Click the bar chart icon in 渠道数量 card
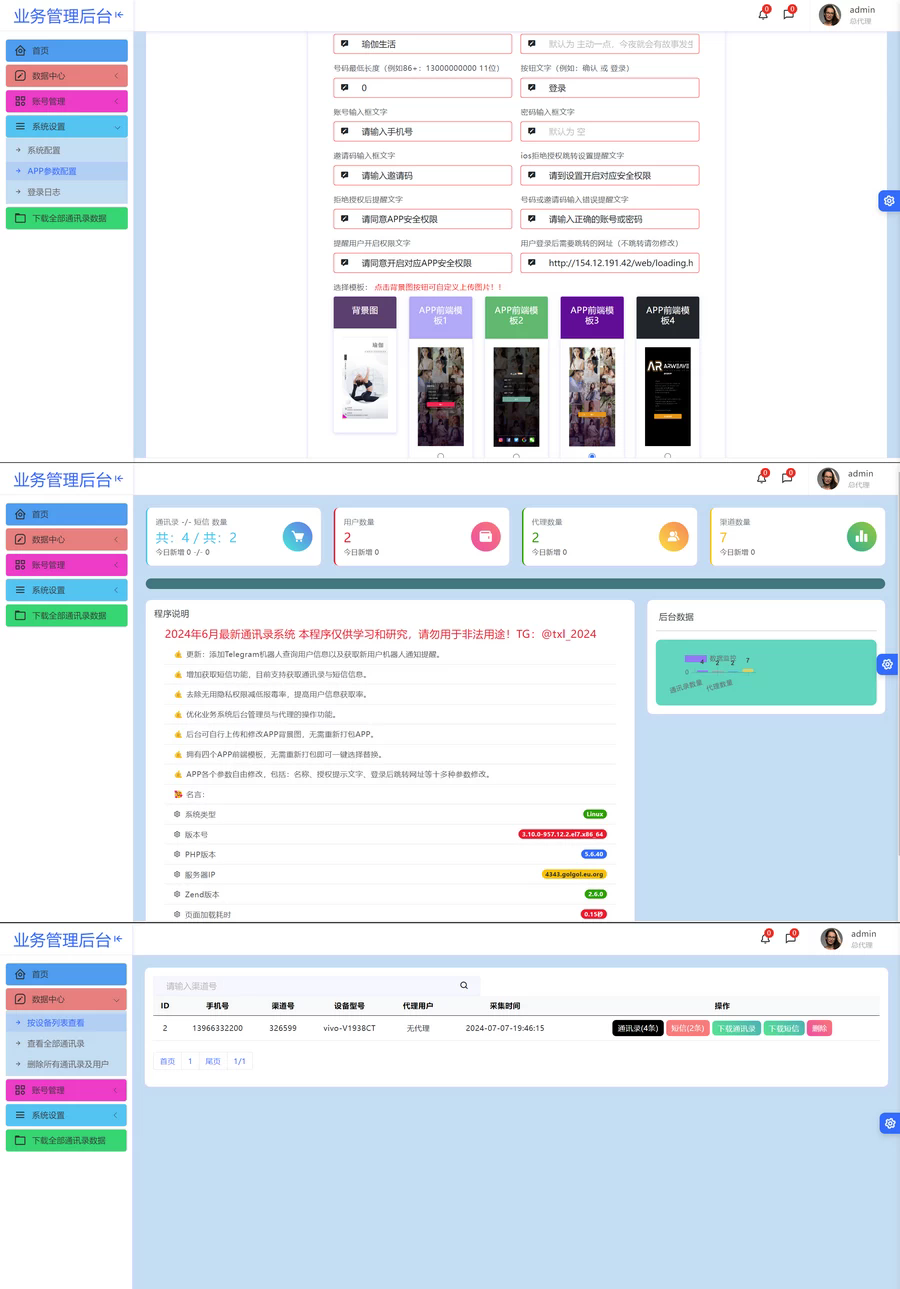The height and width of the screenshot is (1289, 900). [x=861, y=537]
